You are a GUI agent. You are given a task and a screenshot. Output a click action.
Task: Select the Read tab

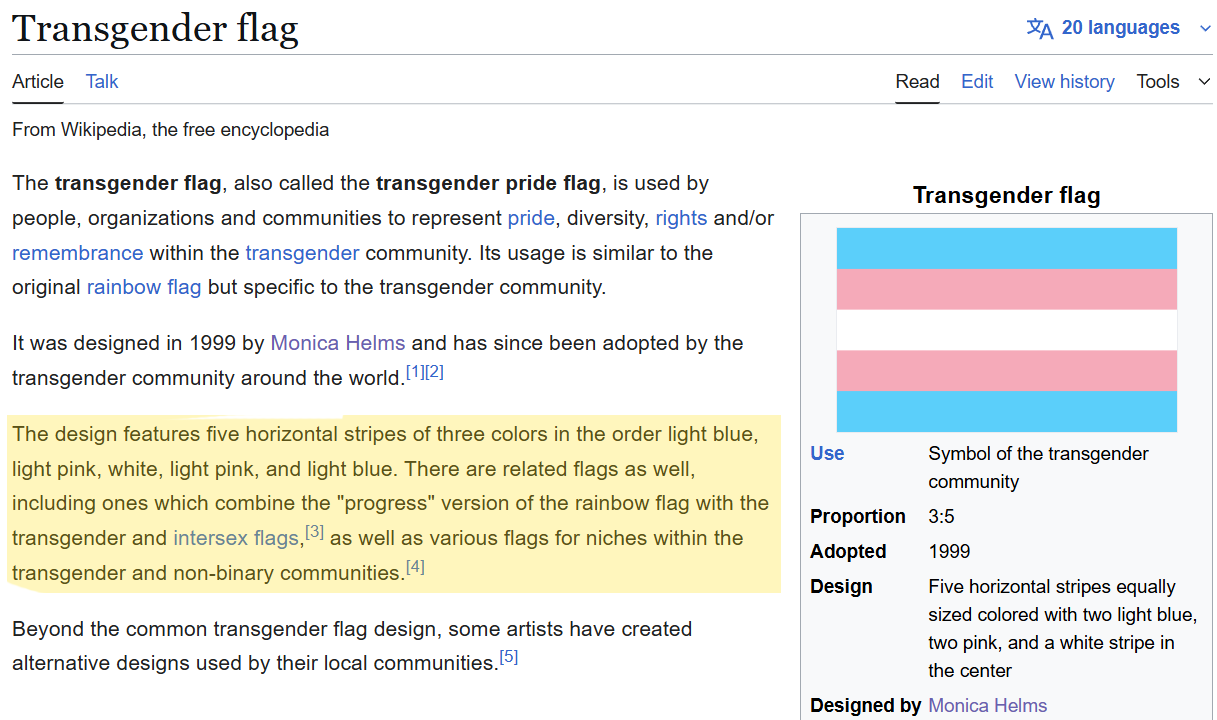[x=918, y=82]
